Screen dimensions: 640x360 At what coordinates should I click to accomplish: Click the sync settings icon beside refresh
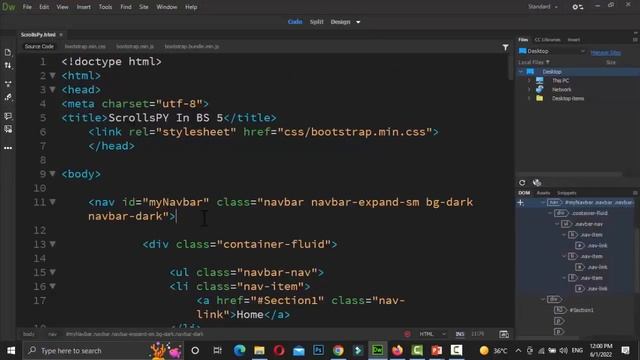coord(537,182)
